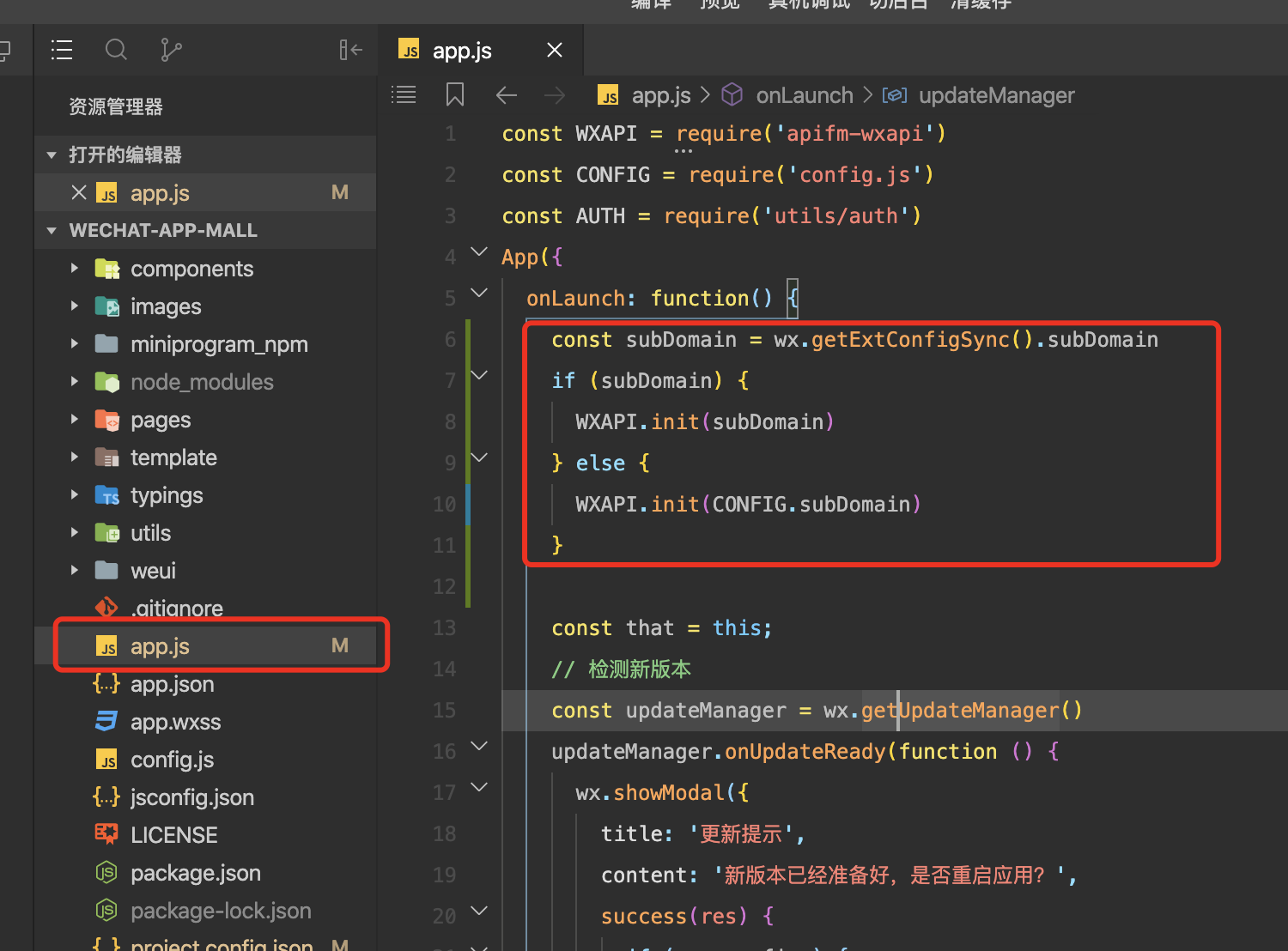The height and width of the screenshot is (951, 1288).
Task: Select app.js in the breadcrumb path
Action: 660,95
